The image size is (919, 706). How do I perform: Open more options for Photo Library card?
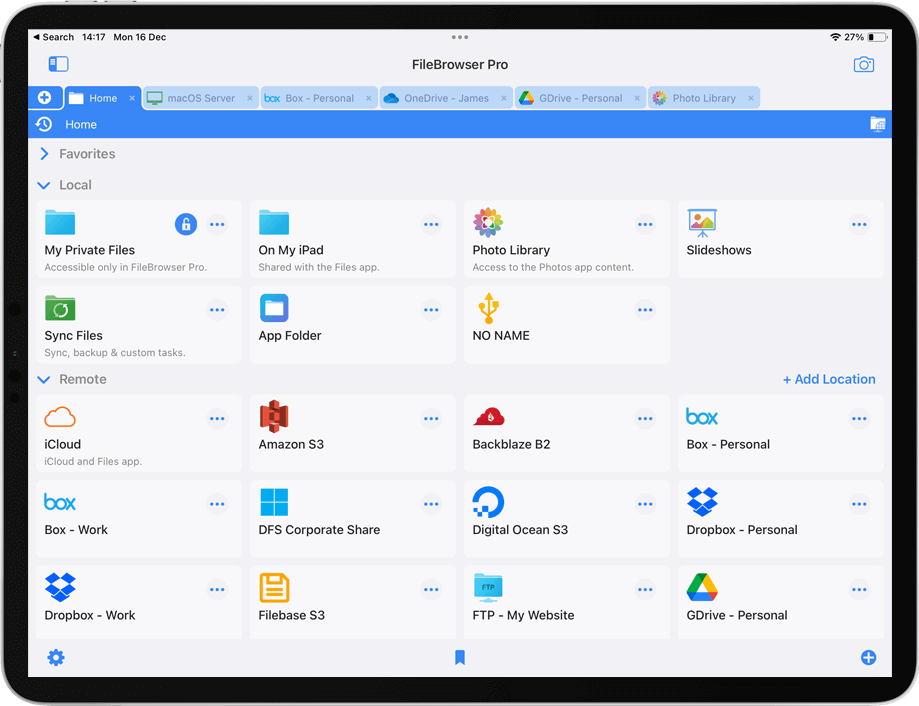point(645,224)
